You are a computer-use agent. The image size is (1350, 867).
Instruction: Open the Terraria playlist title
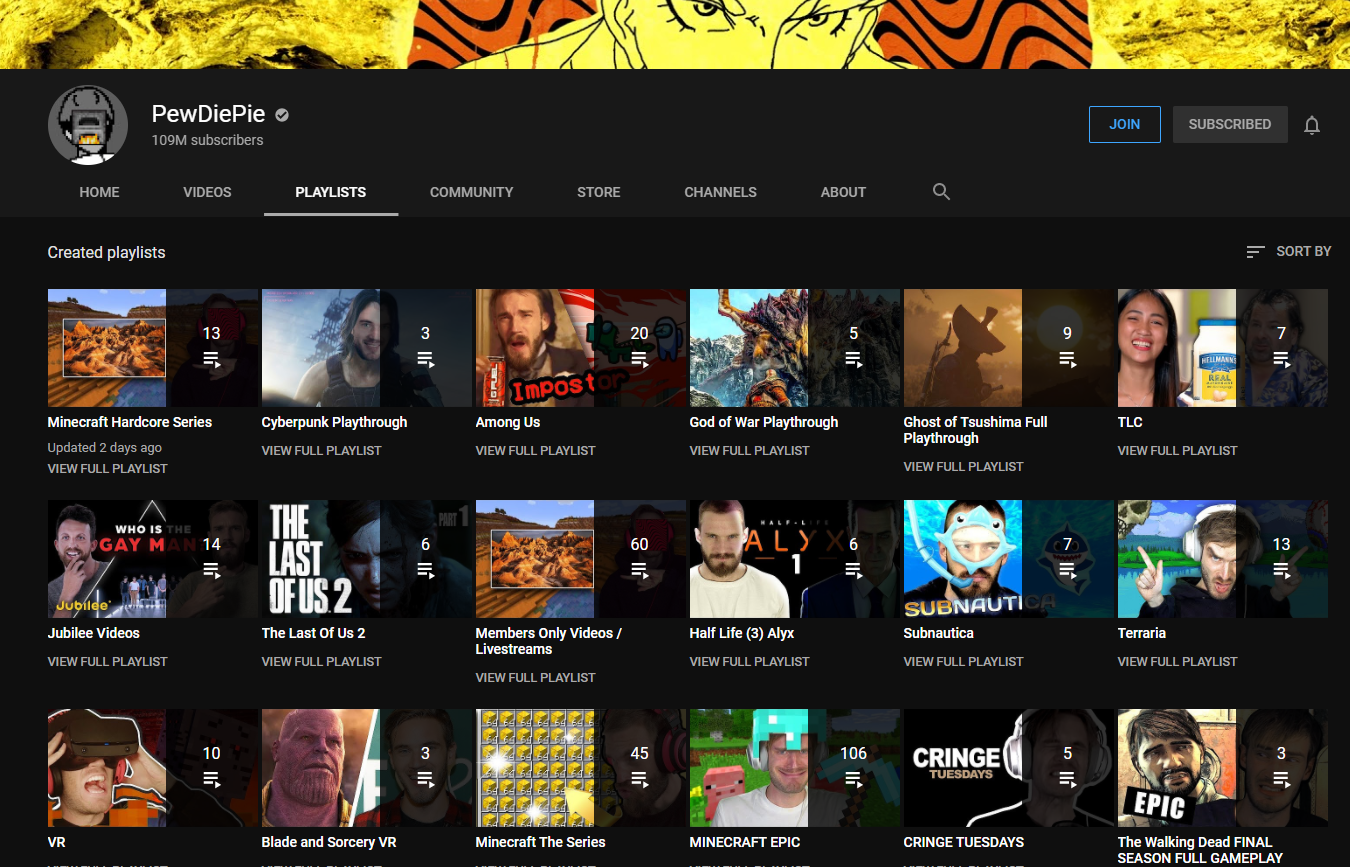pos(1142,633)
